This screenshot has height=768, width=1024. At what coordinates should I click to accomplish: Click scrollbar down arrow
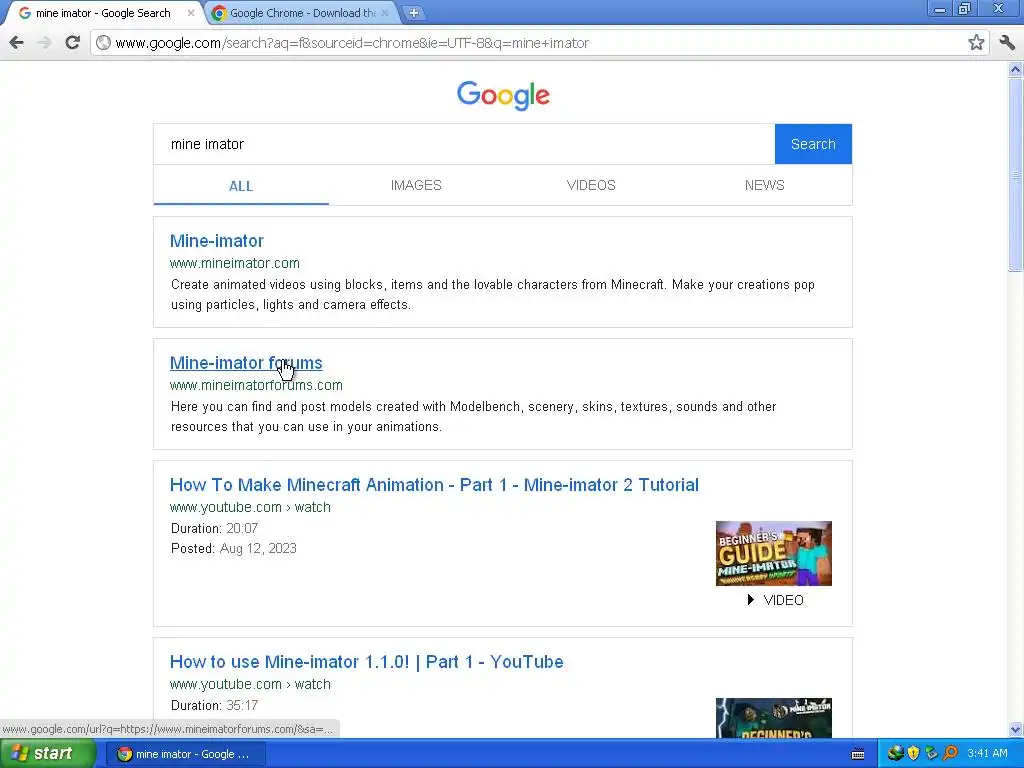[1016, 729]
